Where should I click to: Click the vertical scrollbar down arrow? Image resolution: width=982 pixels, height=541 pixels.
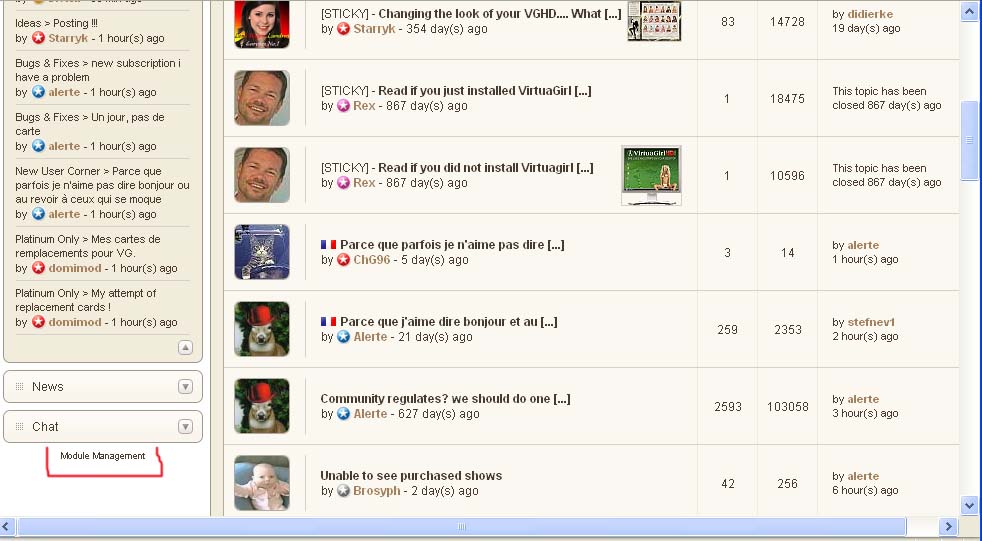coord(969,505)
